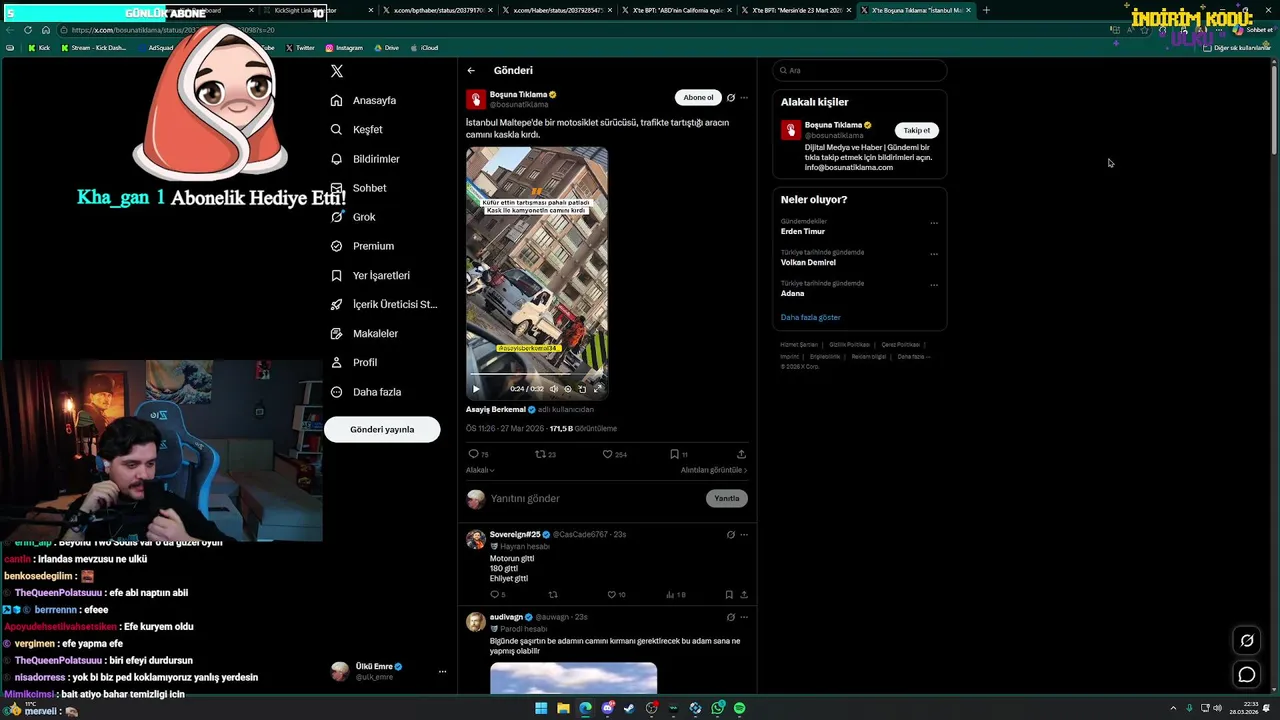
Task: Repost the Sovereign#25 comment
Action: coord(553,595)
